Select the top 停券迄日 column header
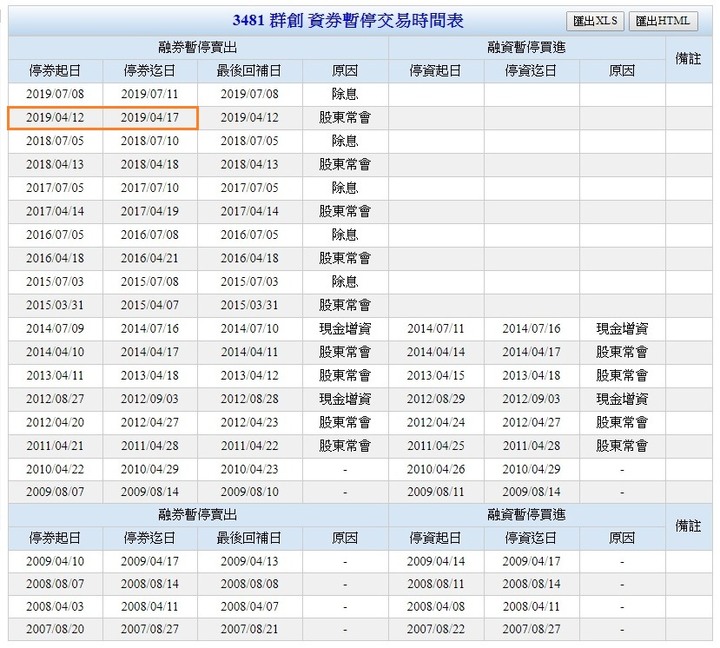 click(150, 71)
